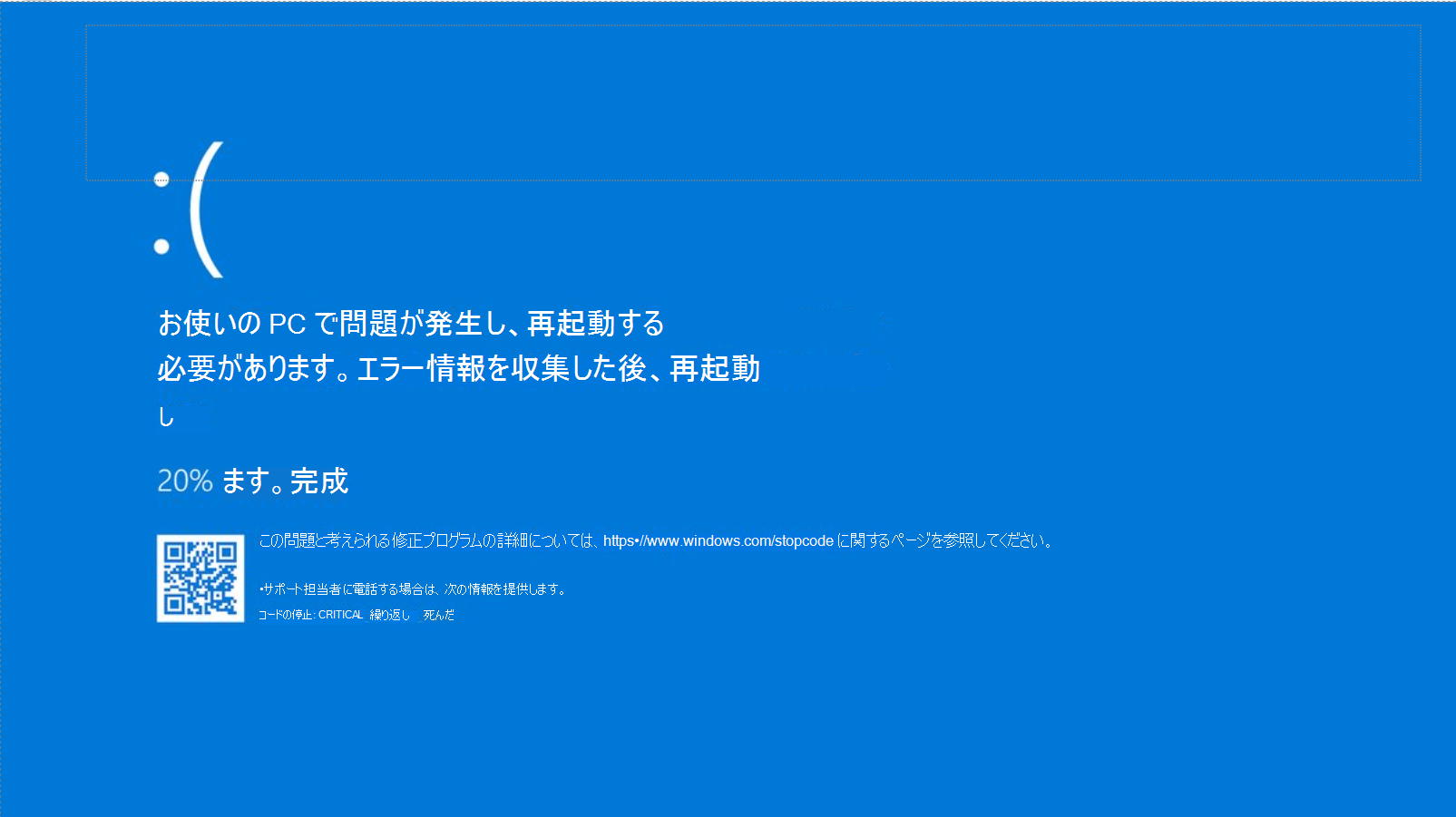Open the www.windows.com/stopcode link

[x=718, y=541]
